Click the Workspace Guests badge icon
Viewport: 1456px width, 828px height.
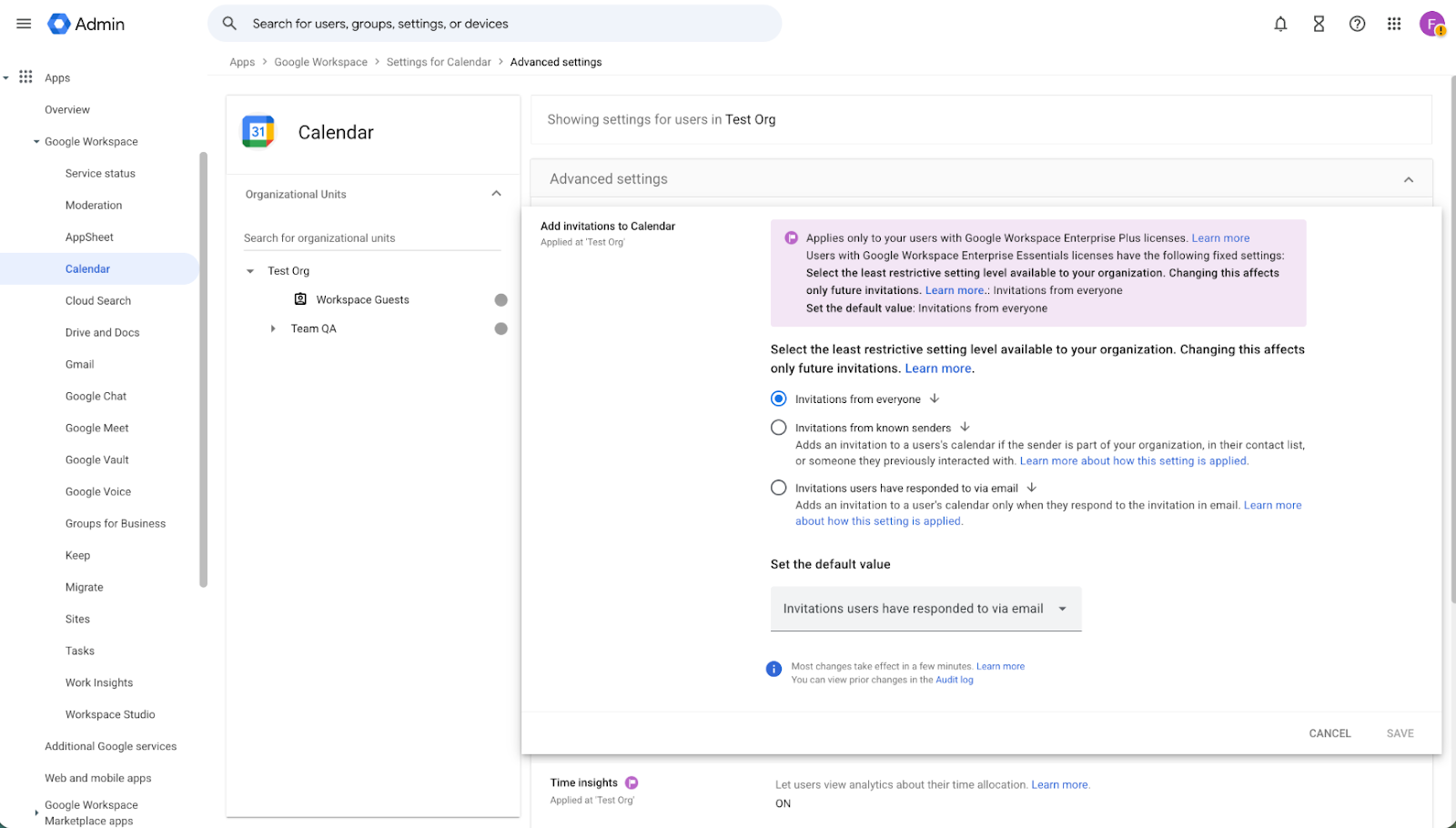click(x=300, y=299)
